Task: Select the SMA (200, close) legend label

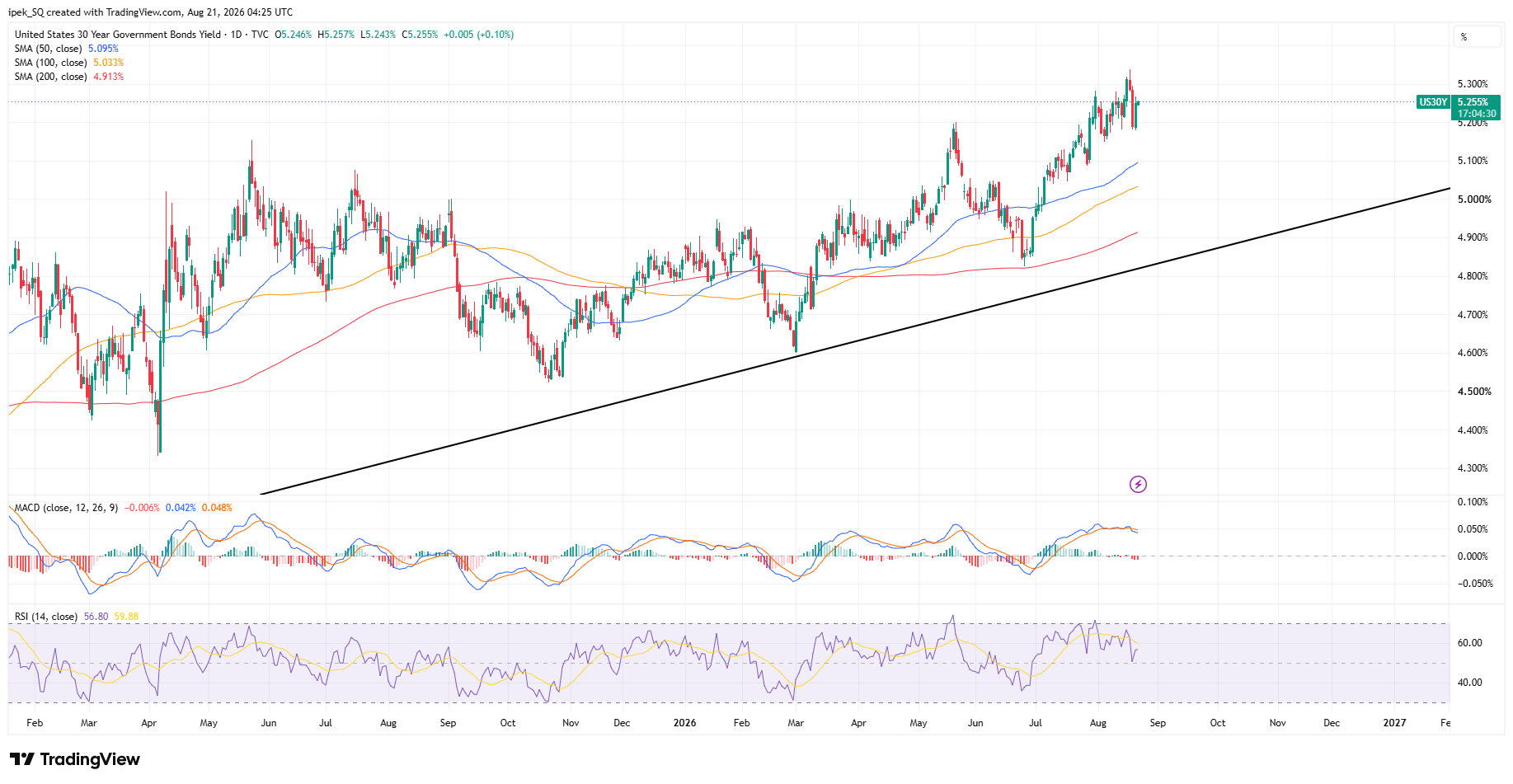Action: [x=51, y=77]
